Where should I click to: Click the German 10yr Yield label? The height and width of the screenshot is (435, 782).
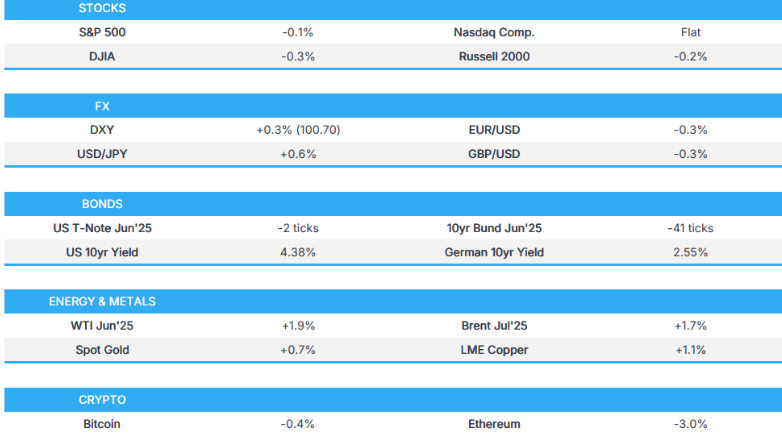pos(494,252)
